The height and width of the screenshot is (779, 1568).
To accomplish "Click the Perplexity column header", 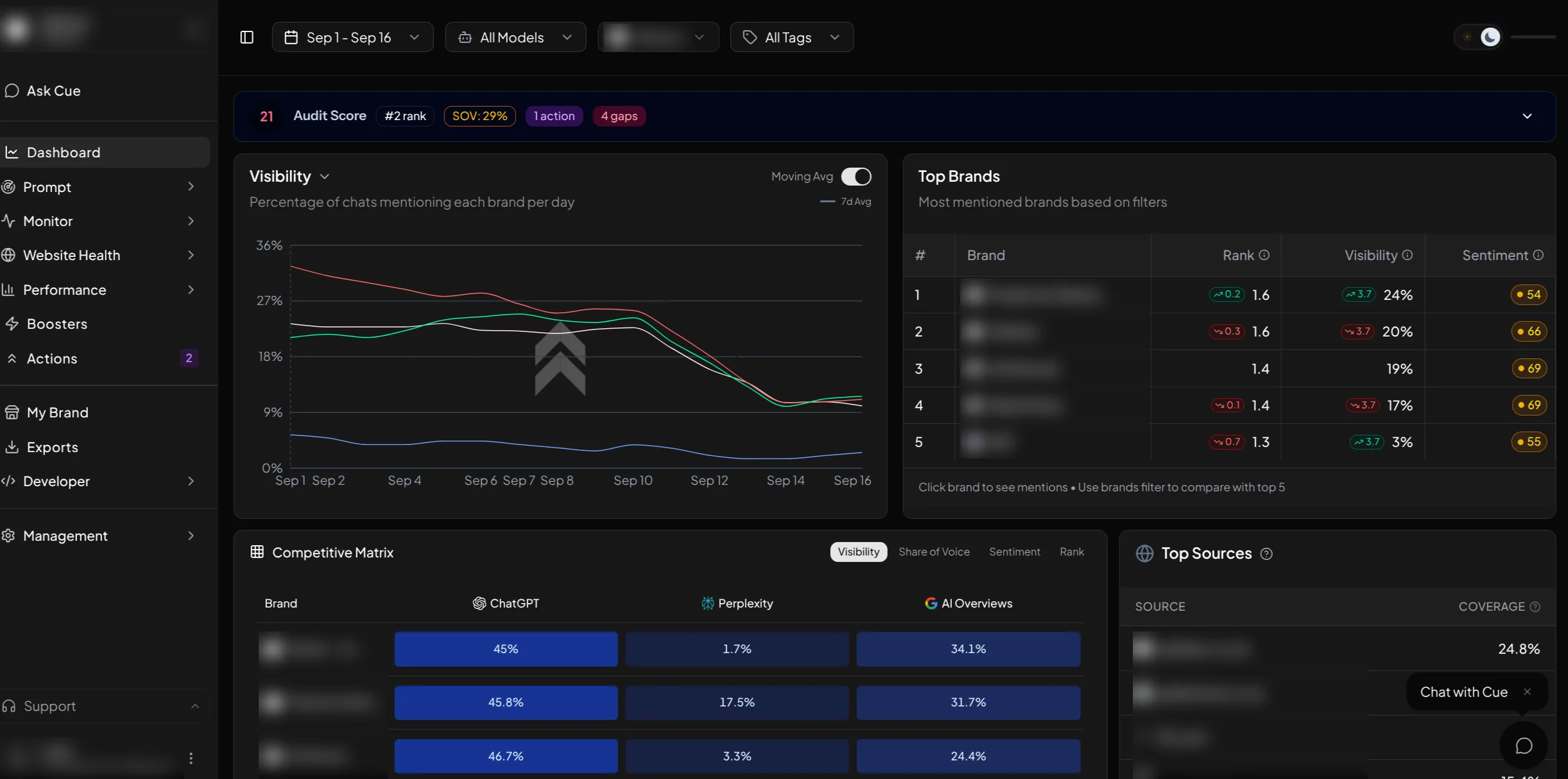I will (x=737, y=604).
